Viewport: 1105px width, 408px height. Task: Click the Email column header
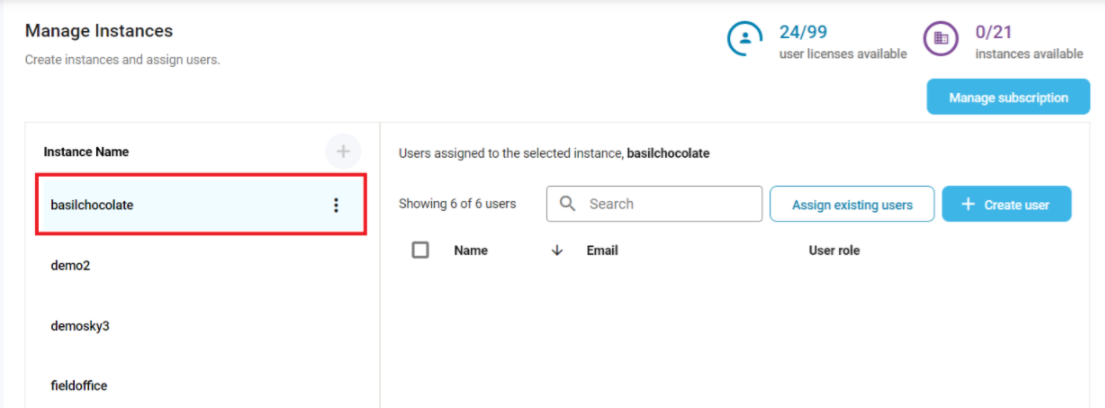point(602,250)
